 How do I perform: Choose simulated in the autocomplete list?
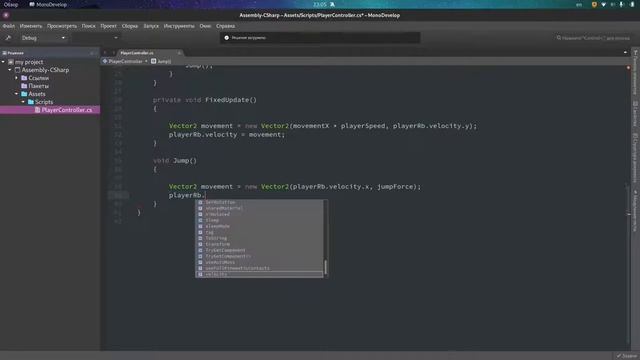click(x=259, y=214)
